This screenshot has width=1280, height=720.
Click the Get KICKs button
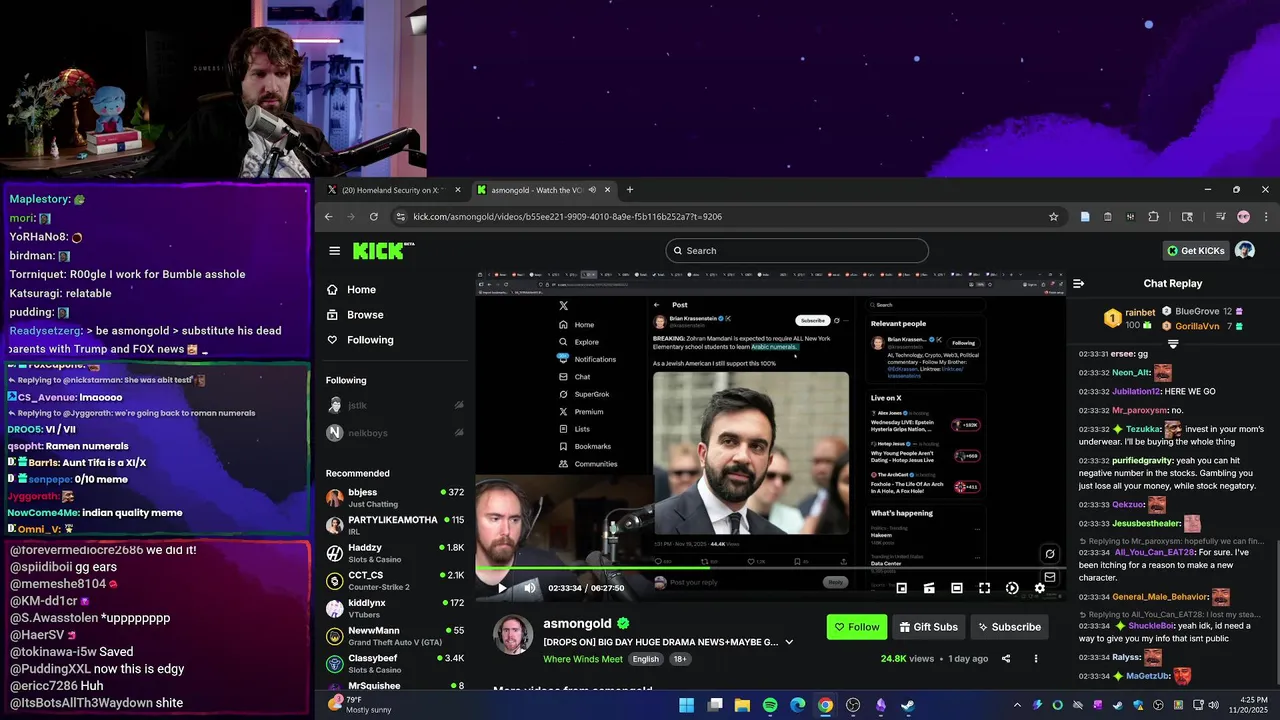coord(1195,251)
